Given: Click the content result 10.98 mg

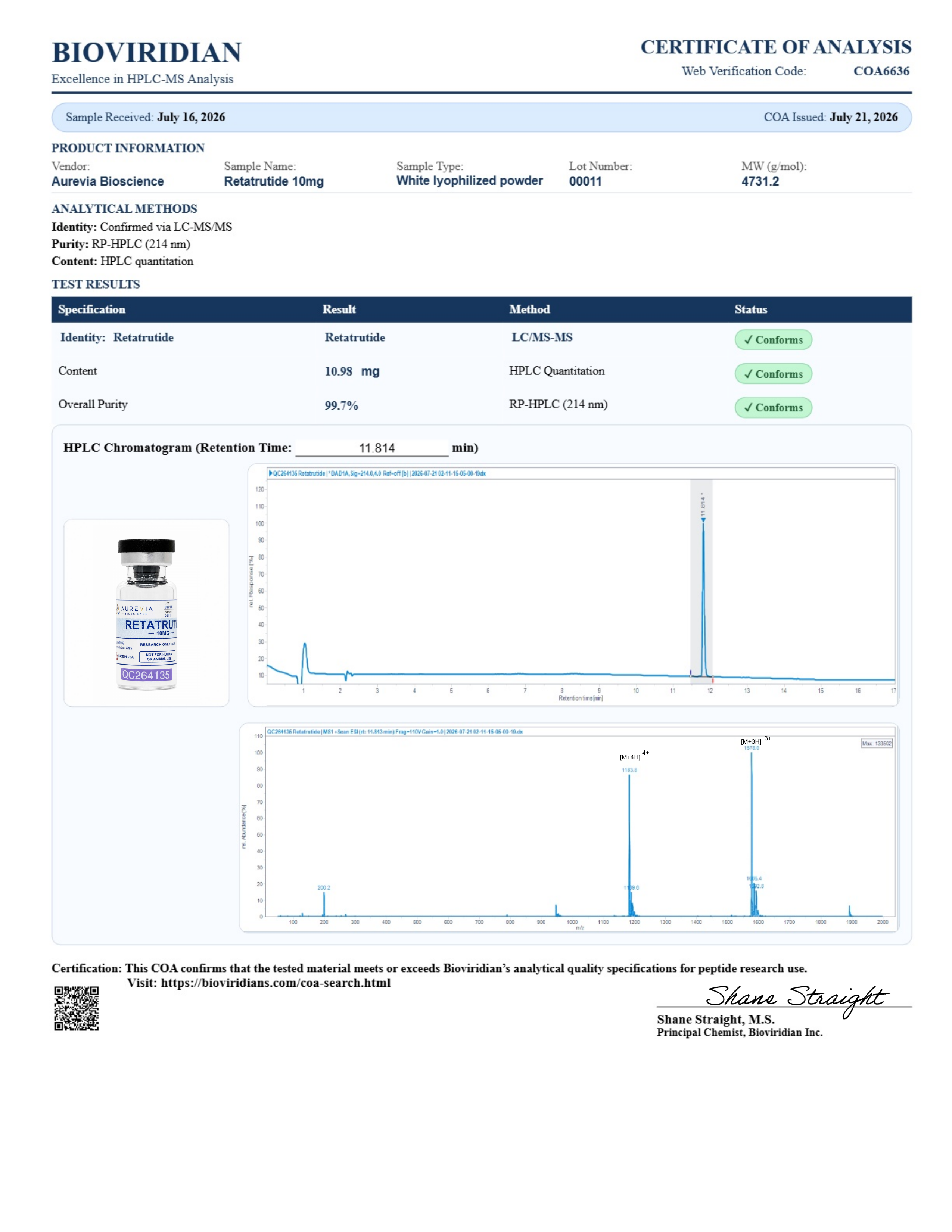Looking at the screenshot, I should point(352,371).
